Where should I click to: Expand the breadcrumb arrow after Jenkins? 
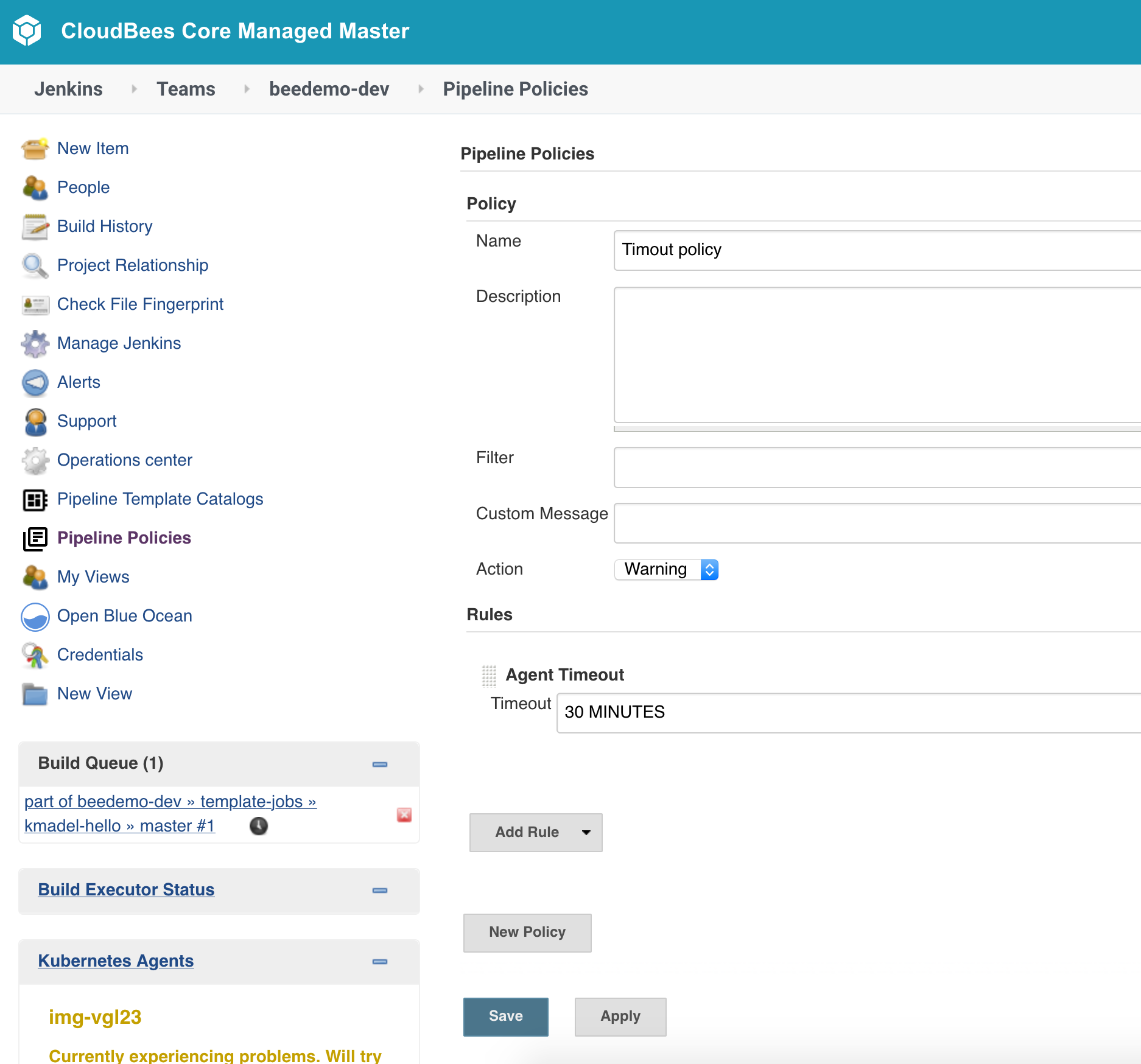(133, 89)
